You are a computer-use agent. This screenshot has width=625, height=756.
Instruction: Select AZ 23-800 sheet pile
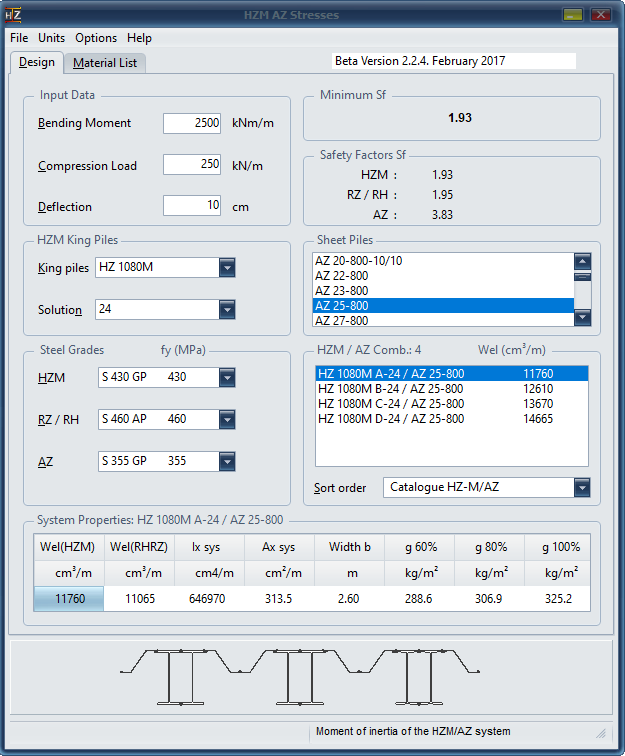point(443,291)
